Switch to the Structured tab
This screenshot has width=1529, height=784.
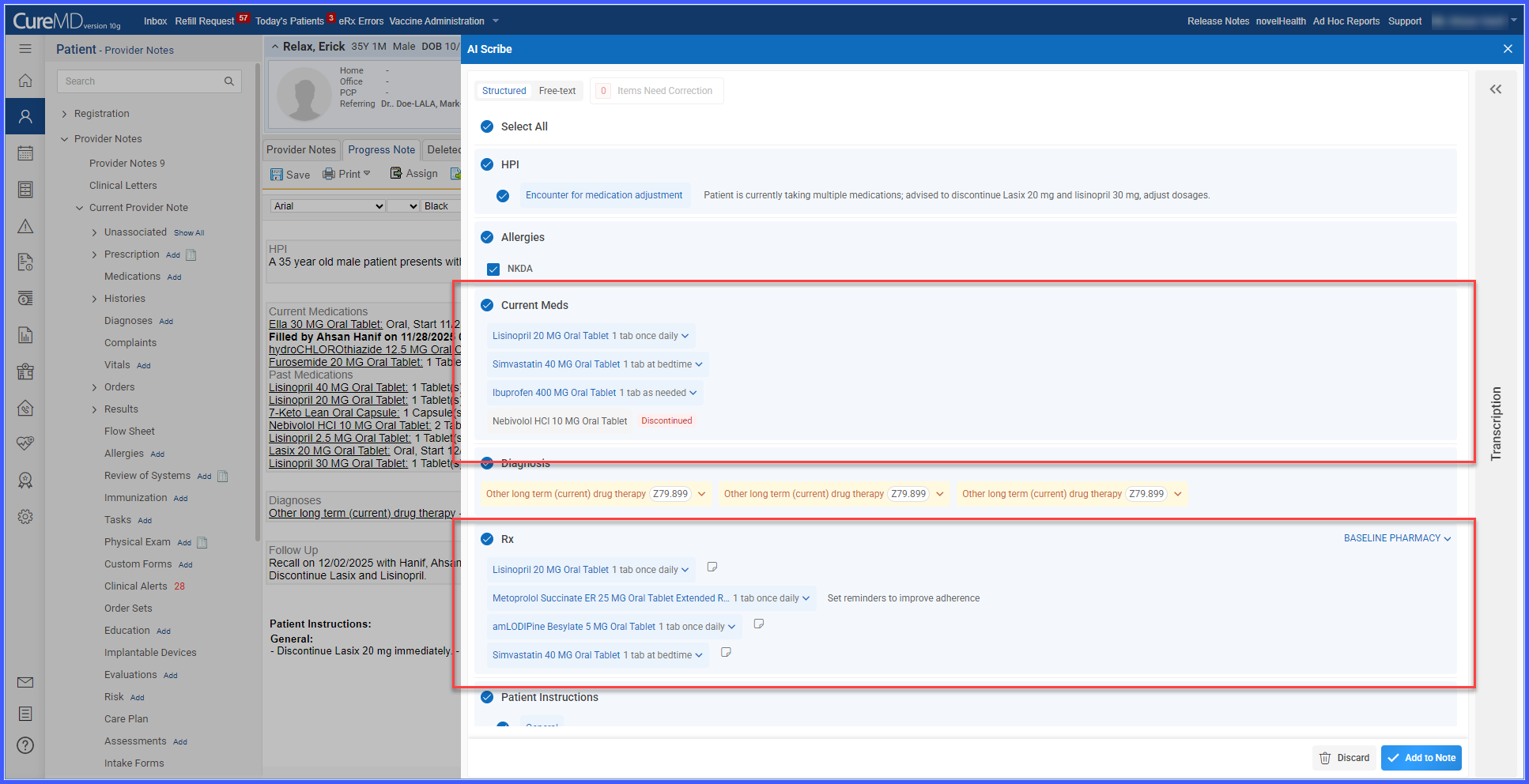(x=504, y=91)
